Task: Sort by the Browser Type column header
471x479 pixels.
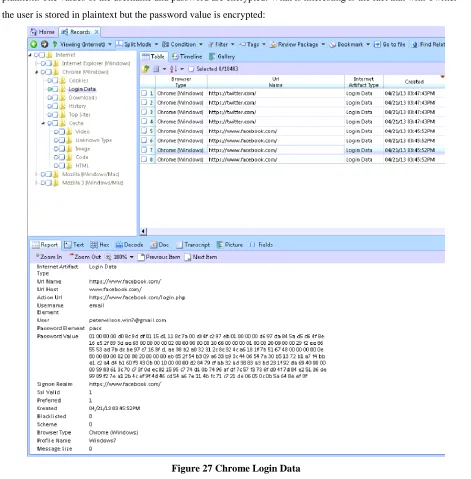Action: tap(181, 82)
